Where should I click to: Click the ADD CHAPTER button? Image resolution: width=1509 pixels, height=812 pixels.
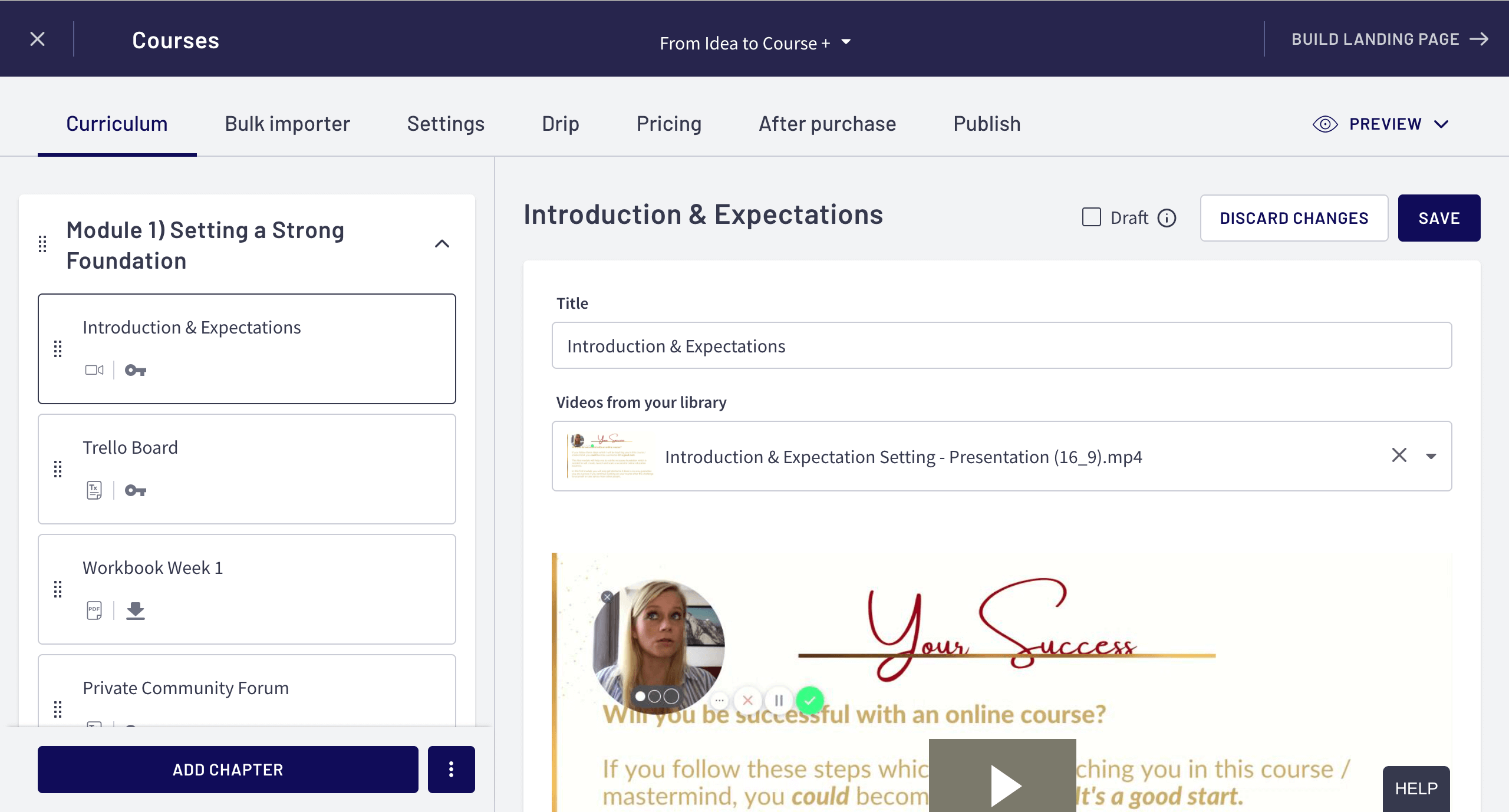(x=228, y=770)
